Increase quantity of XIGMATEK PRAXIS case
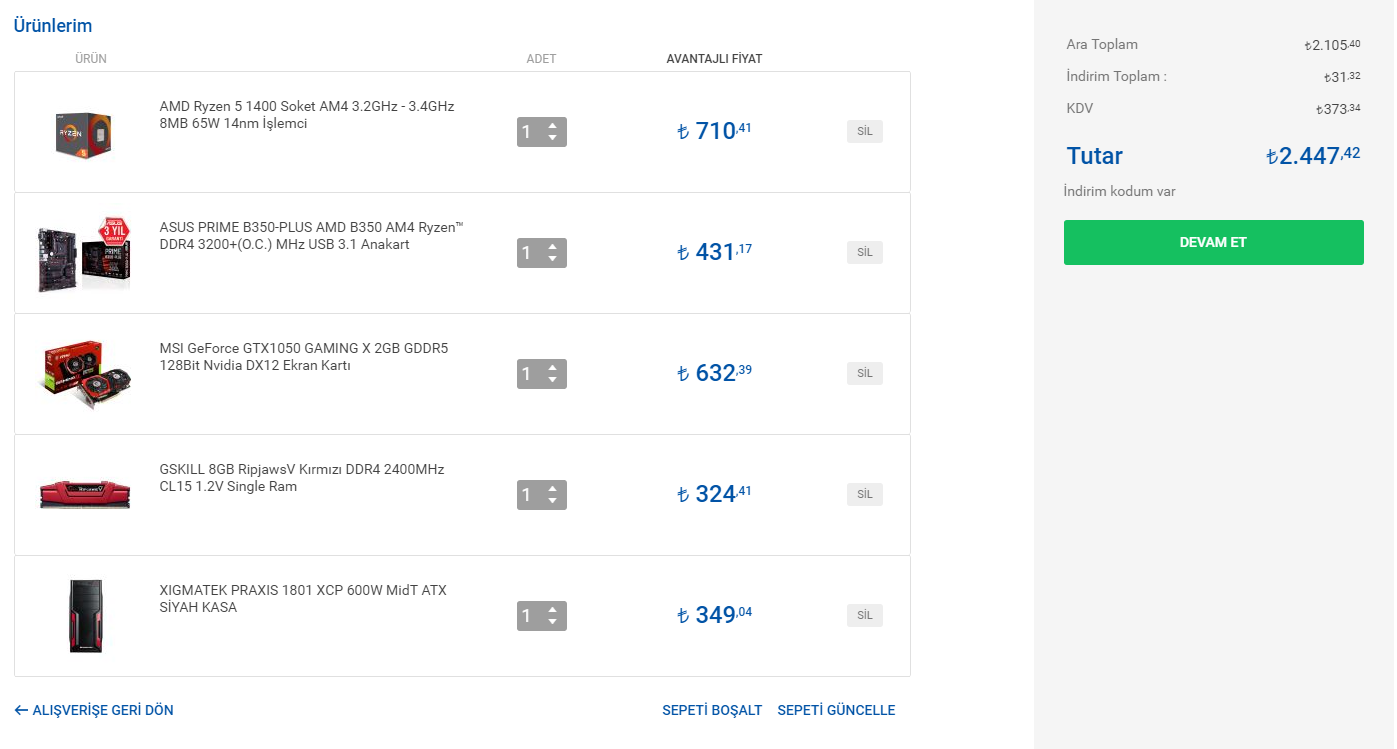This screenshot has width=1397, height=749. pyautogui.click(x=553, y=609)
